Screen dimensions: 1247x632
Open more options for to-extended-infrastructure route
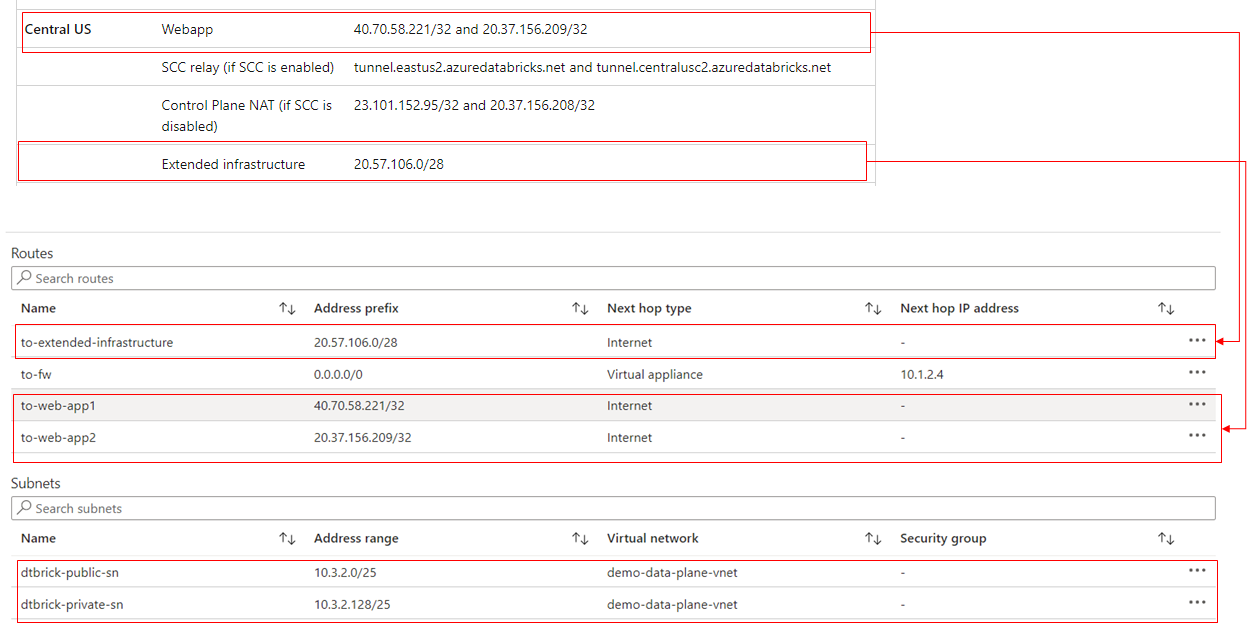pyautogui.click(x=1197, y=341)
